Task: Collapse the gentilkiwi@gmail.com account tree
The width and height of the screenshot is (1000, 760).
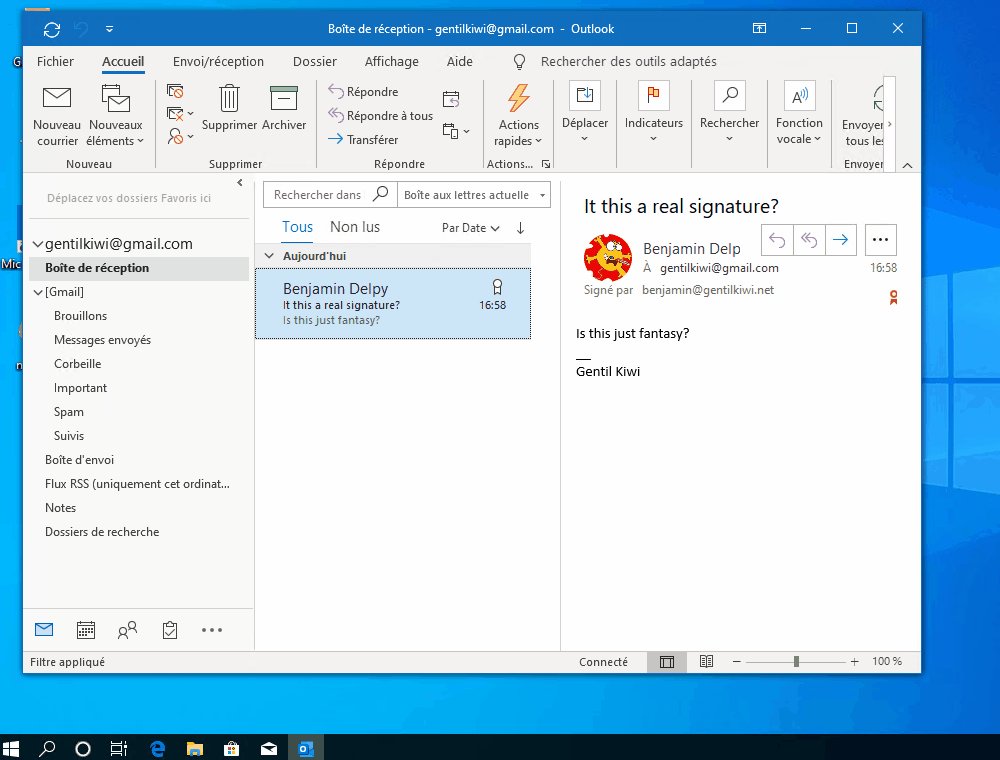Action: [x=38, y=244]
